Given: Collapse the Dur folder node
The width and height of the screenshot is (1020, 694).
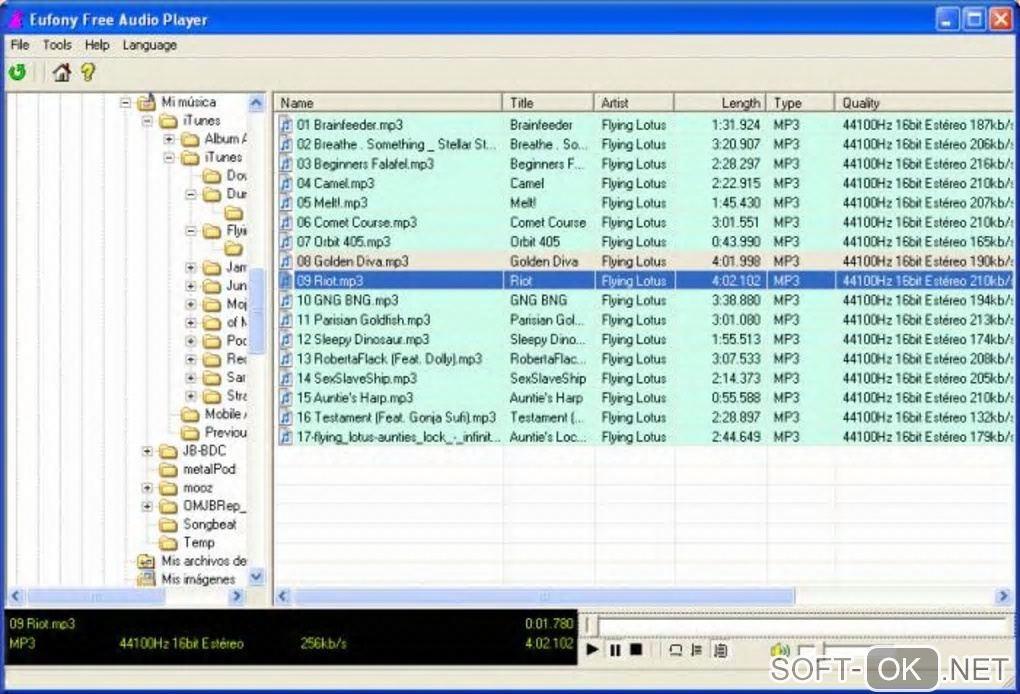Looking at the screenshot, I should click(x=191, y=194).
